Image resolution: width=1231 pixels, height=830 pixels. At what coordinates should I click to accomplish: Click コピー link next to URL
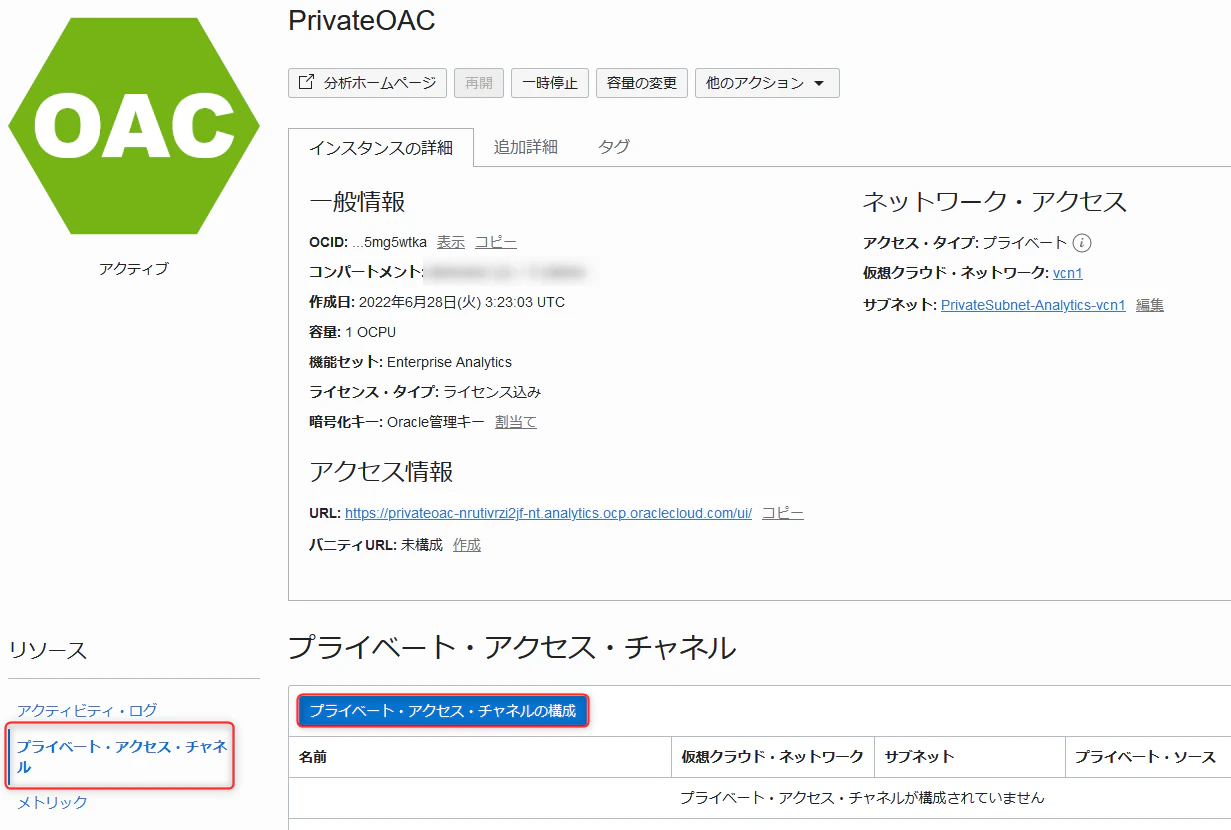click(783, 513)
